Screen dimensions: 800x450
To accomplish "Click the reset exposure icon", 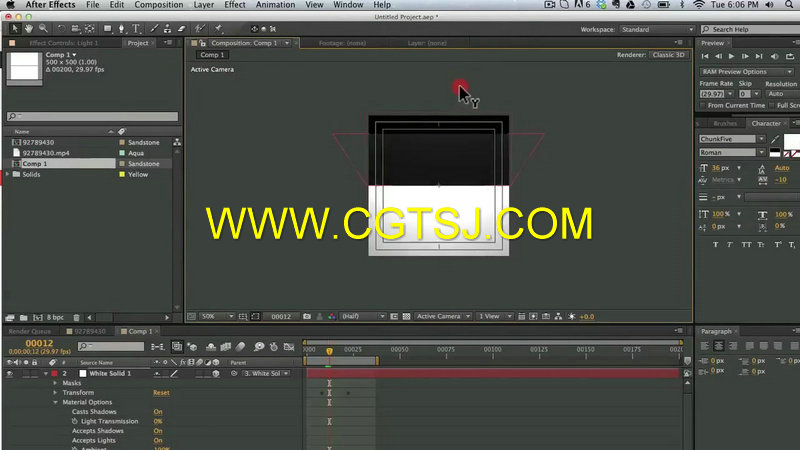I will coord(571,316).
